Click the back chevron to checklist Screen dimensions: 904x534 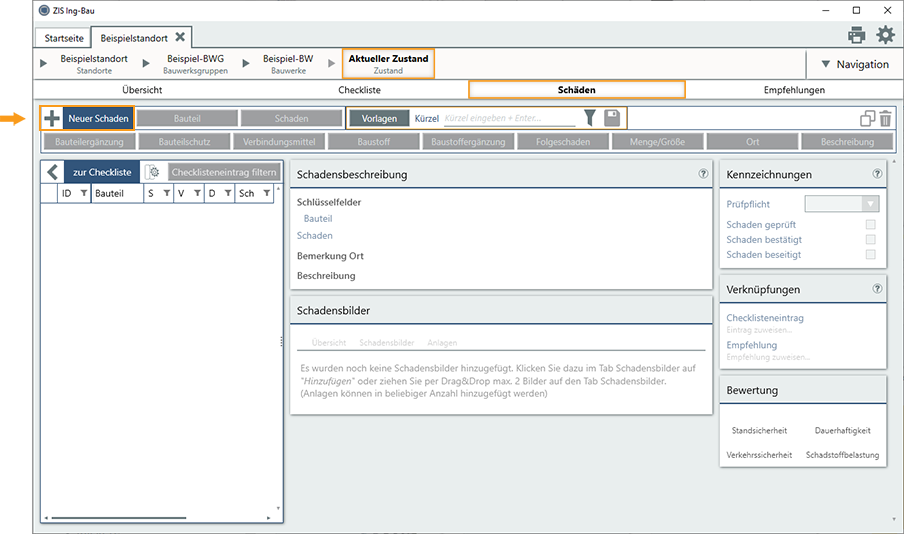(52, 172)
